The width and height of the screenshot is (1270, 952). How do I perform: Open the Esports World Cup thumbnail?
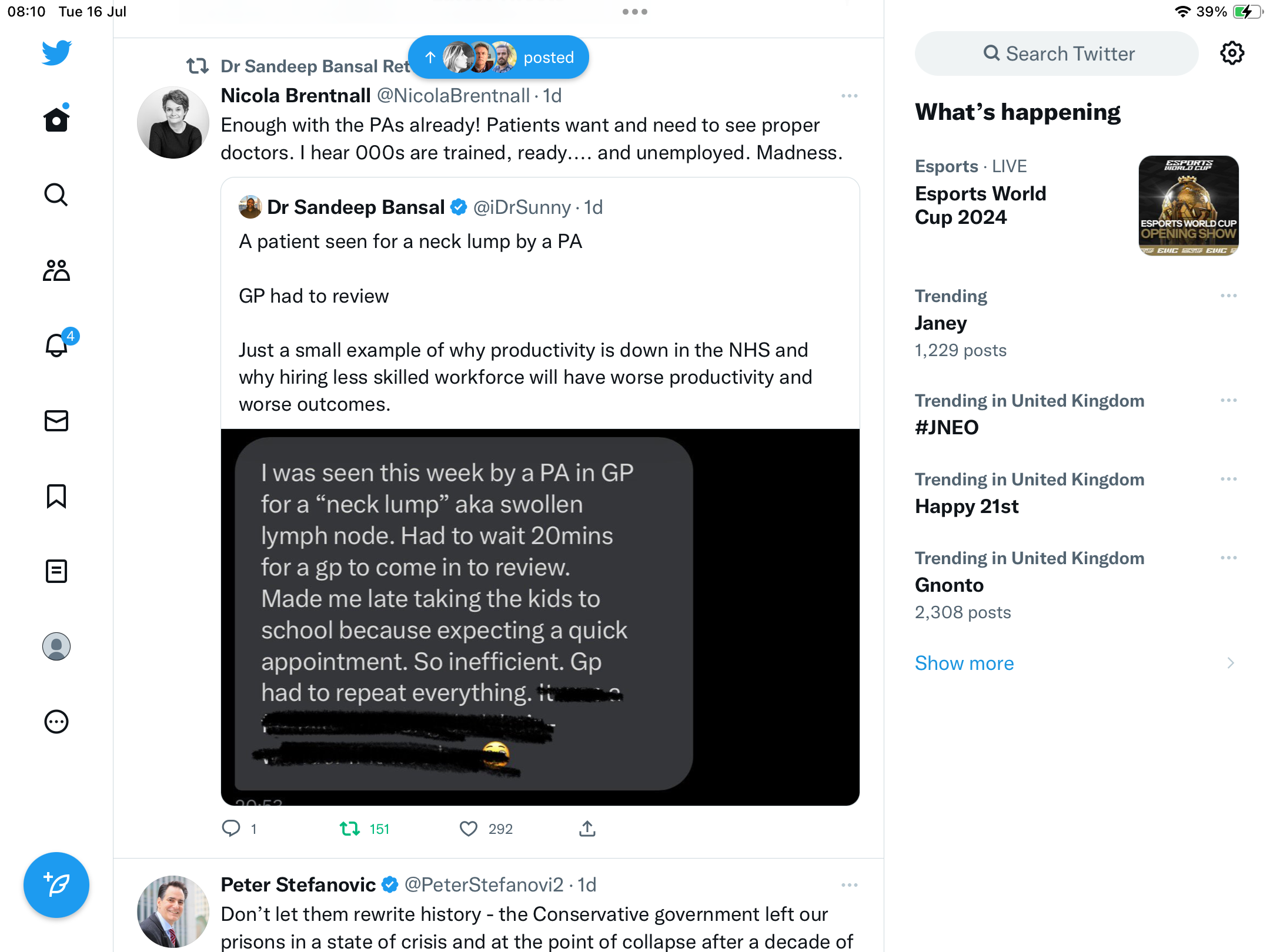pos(1188,206)
